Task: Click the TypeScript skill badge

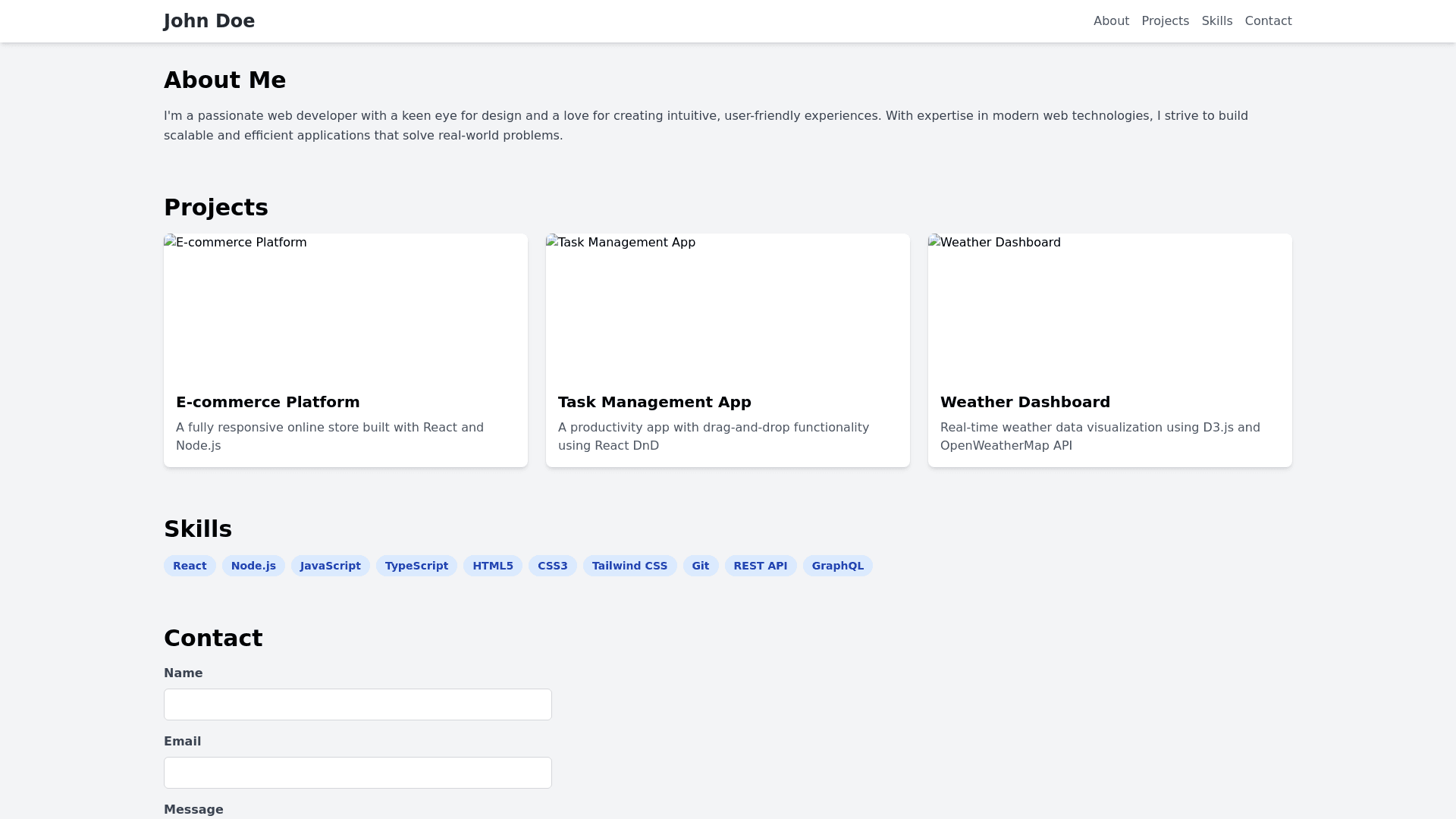Action: (x=416, y=566)
